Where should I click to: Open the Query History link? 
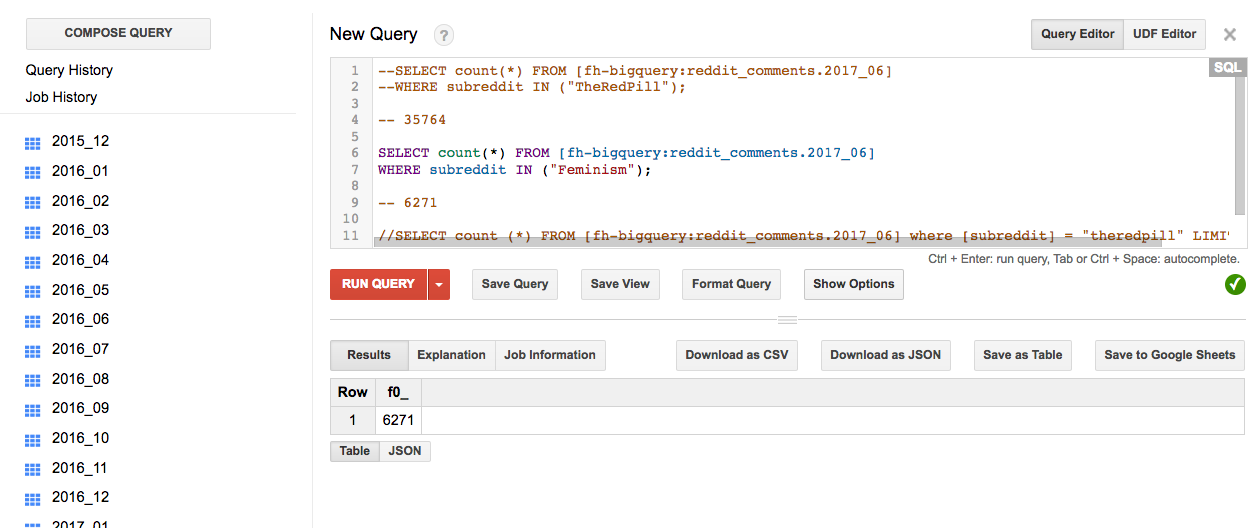pos(69,70)
